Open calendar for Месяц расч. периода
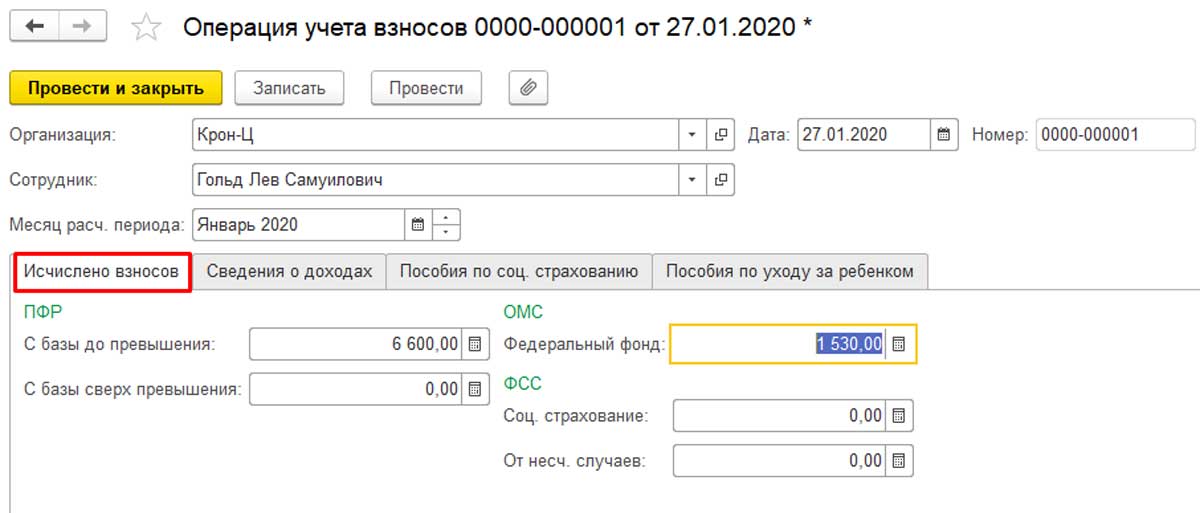 (418, 225)
